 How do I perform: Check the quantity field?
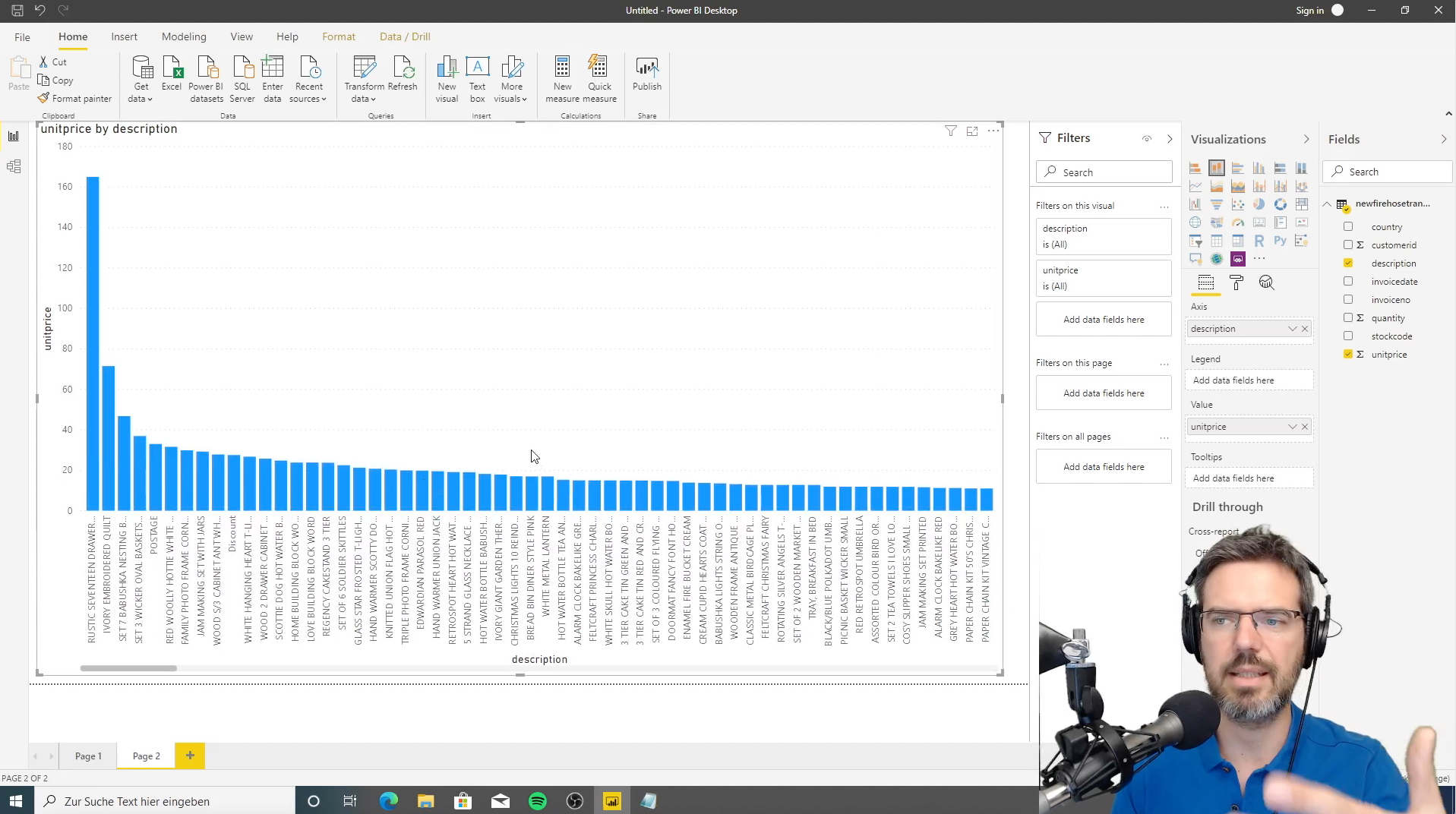[1348, 317]
